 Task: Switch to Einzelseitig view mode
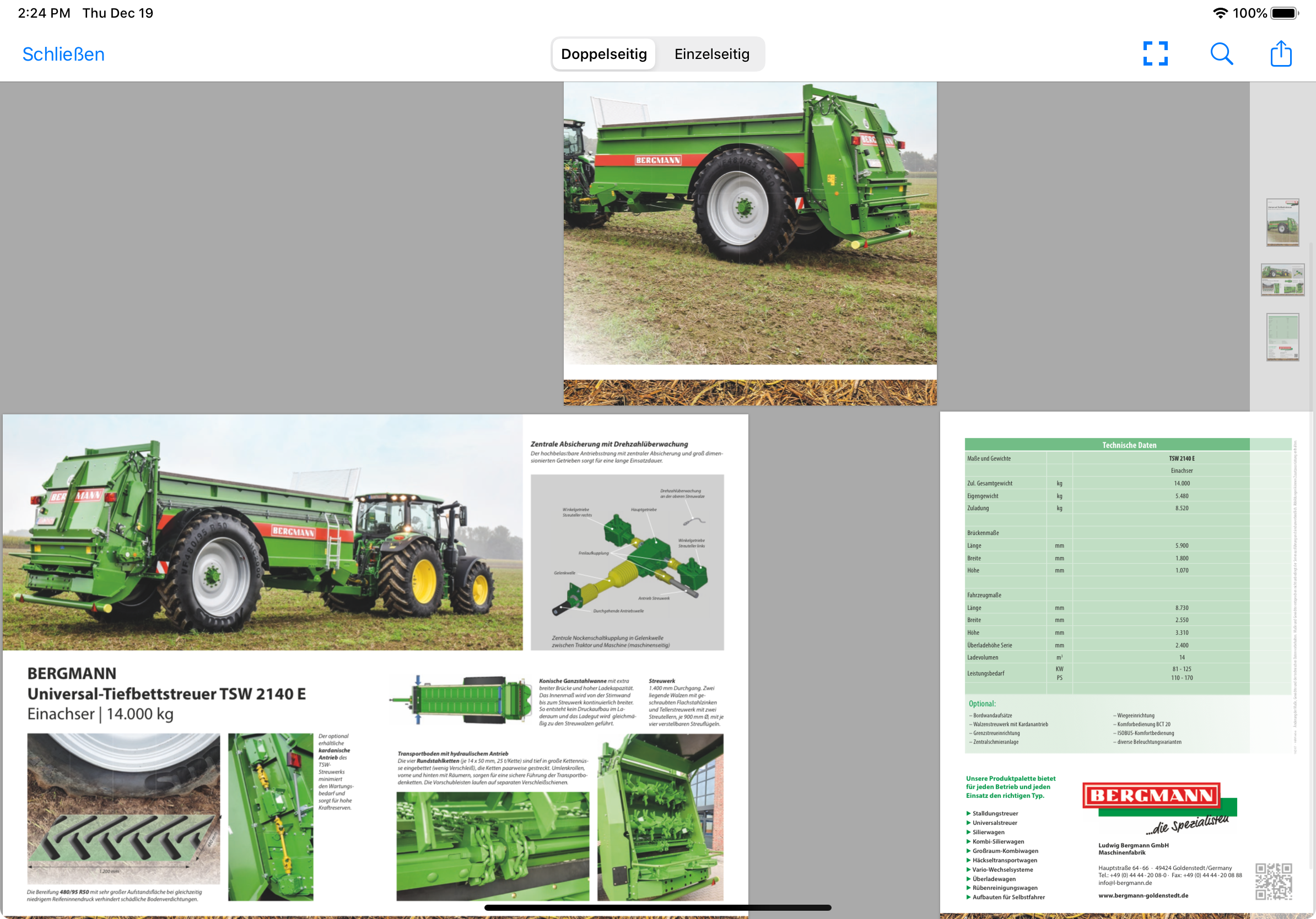click(711, 54)
